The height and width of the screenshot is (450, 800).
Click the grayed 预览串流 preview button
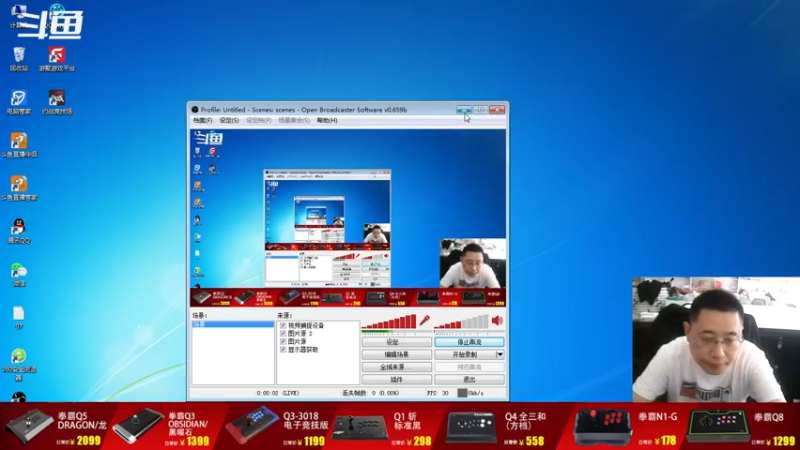point(469,367)
